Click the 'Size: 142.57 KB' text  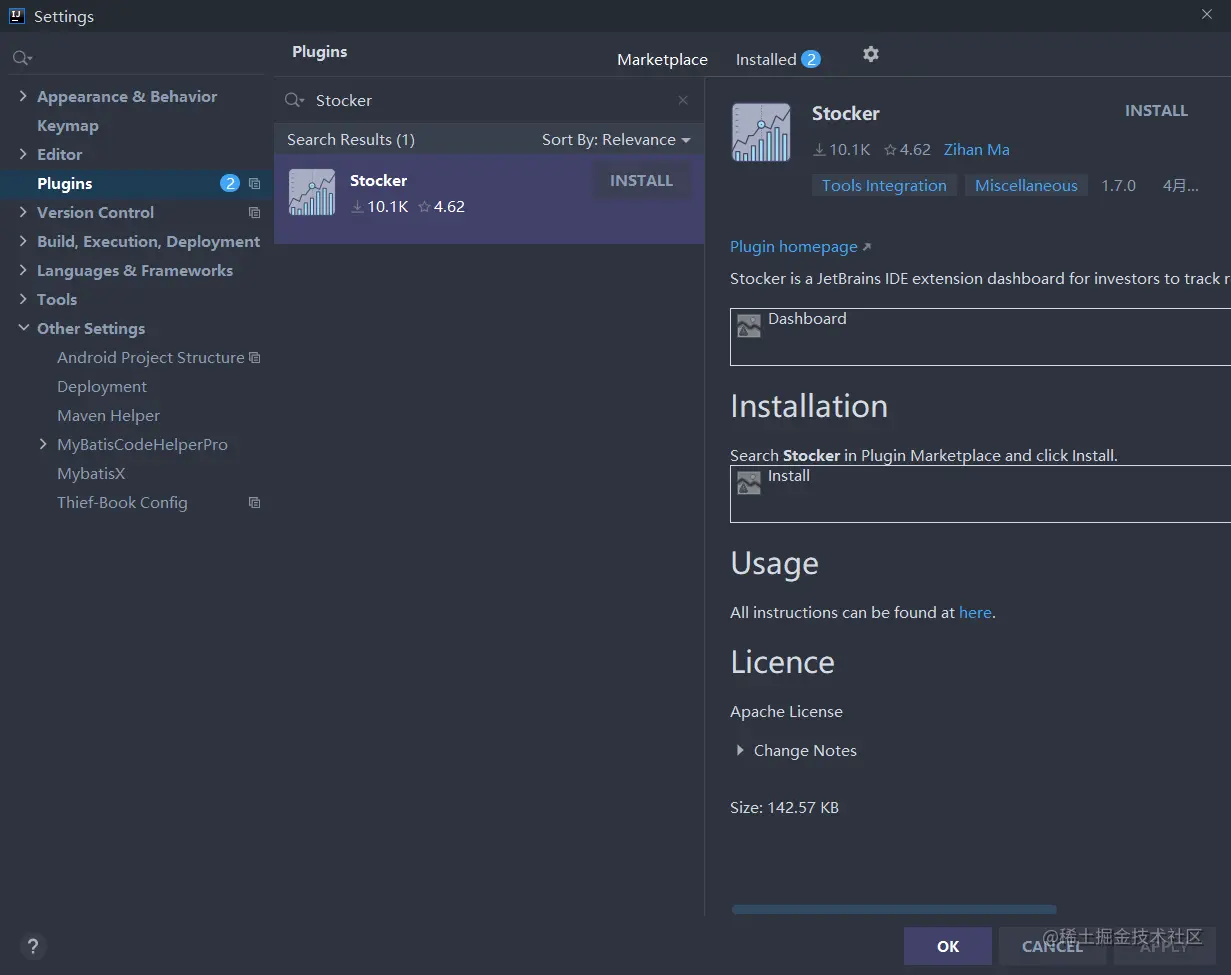coord(785,808)
